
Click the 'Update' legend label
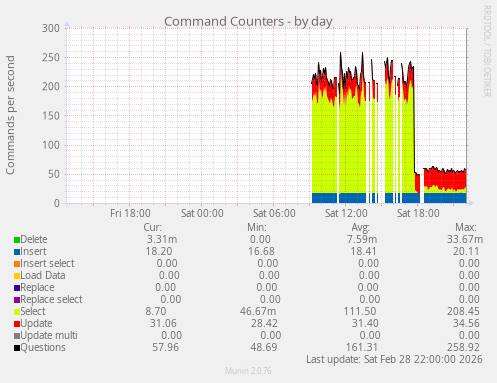pyautogui.click(x=36, y=323)
